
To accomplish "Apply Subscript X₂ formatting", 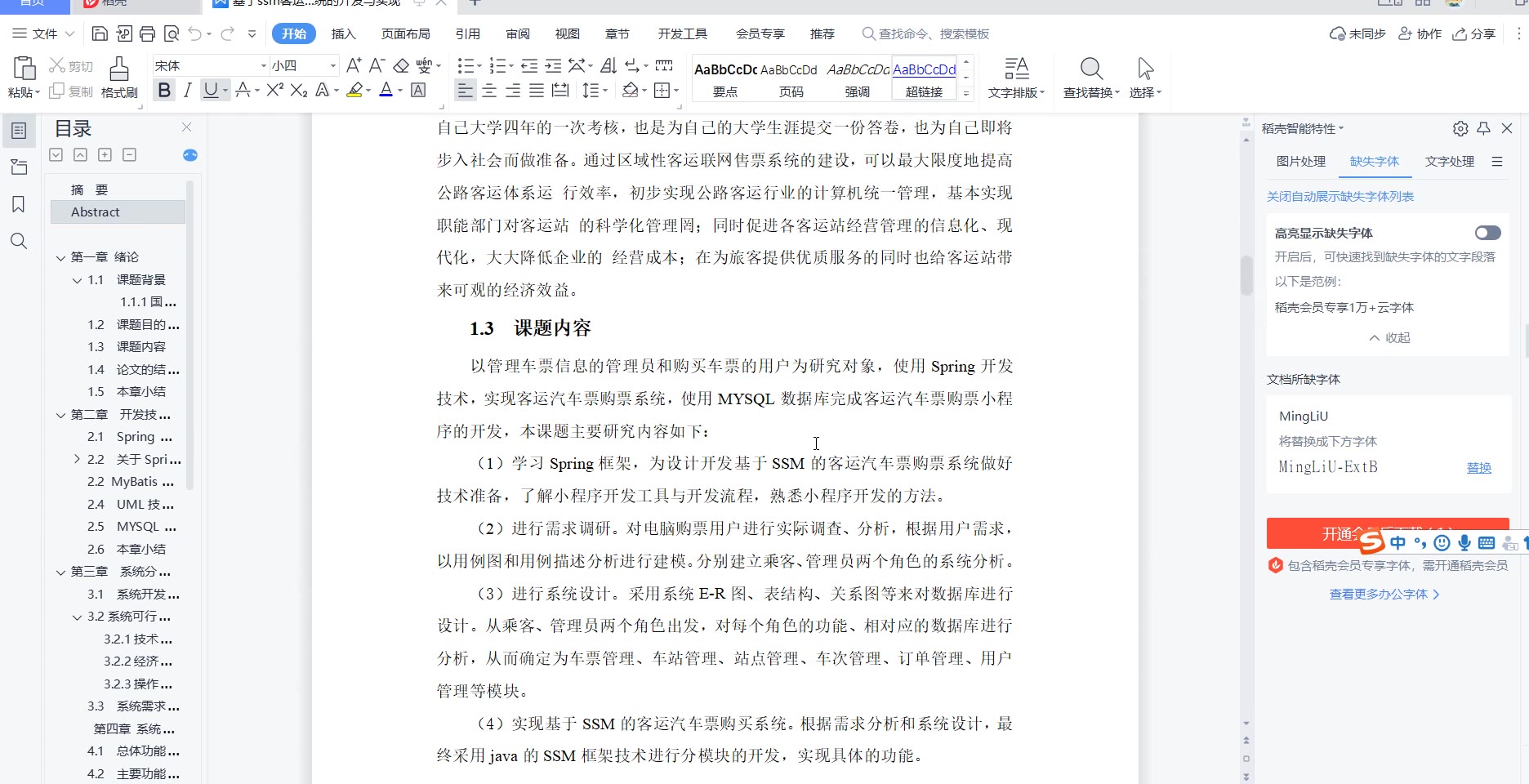I will [299, 90].
